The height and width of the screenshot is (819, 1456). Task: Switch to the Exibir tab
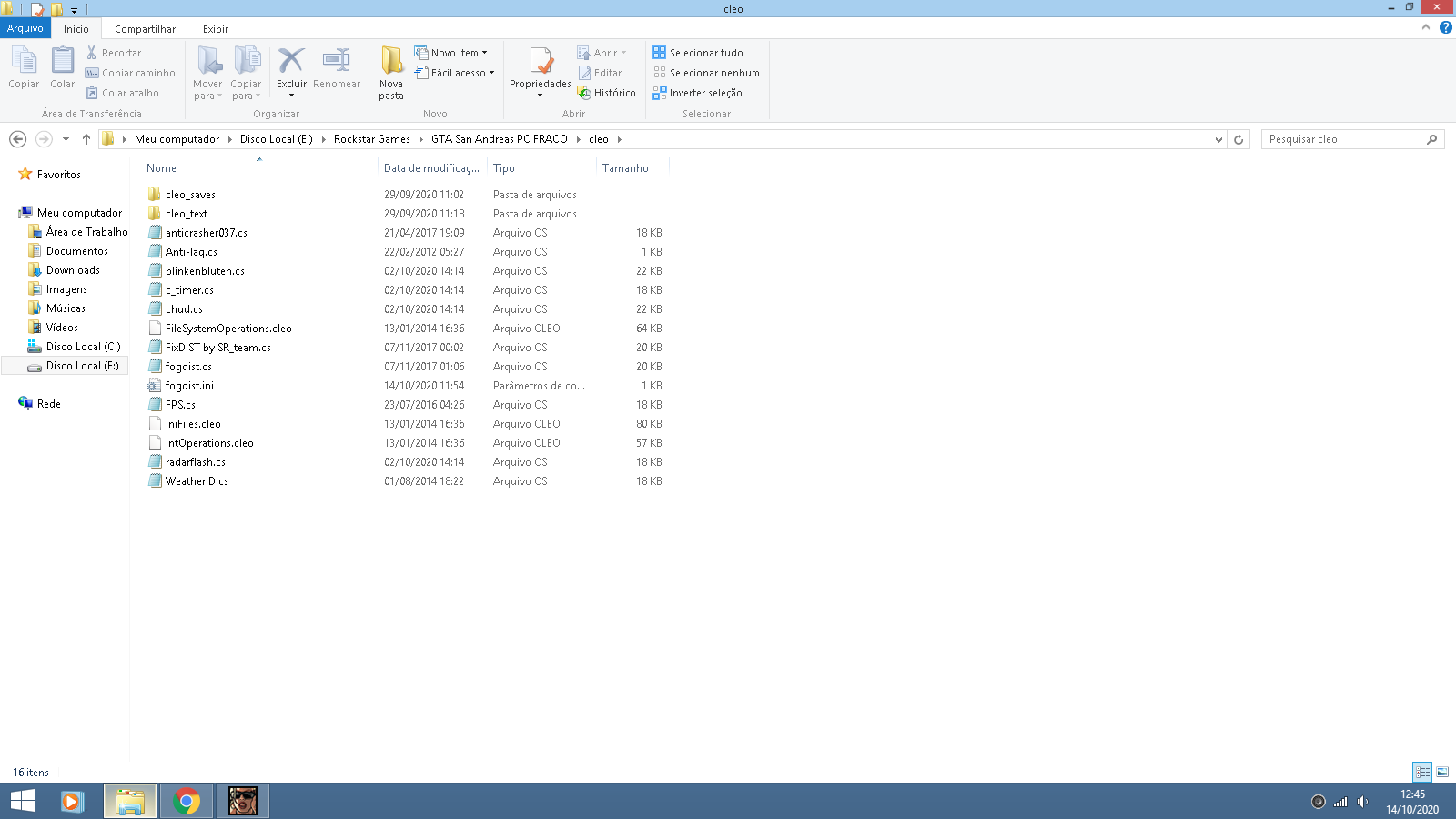216,29
